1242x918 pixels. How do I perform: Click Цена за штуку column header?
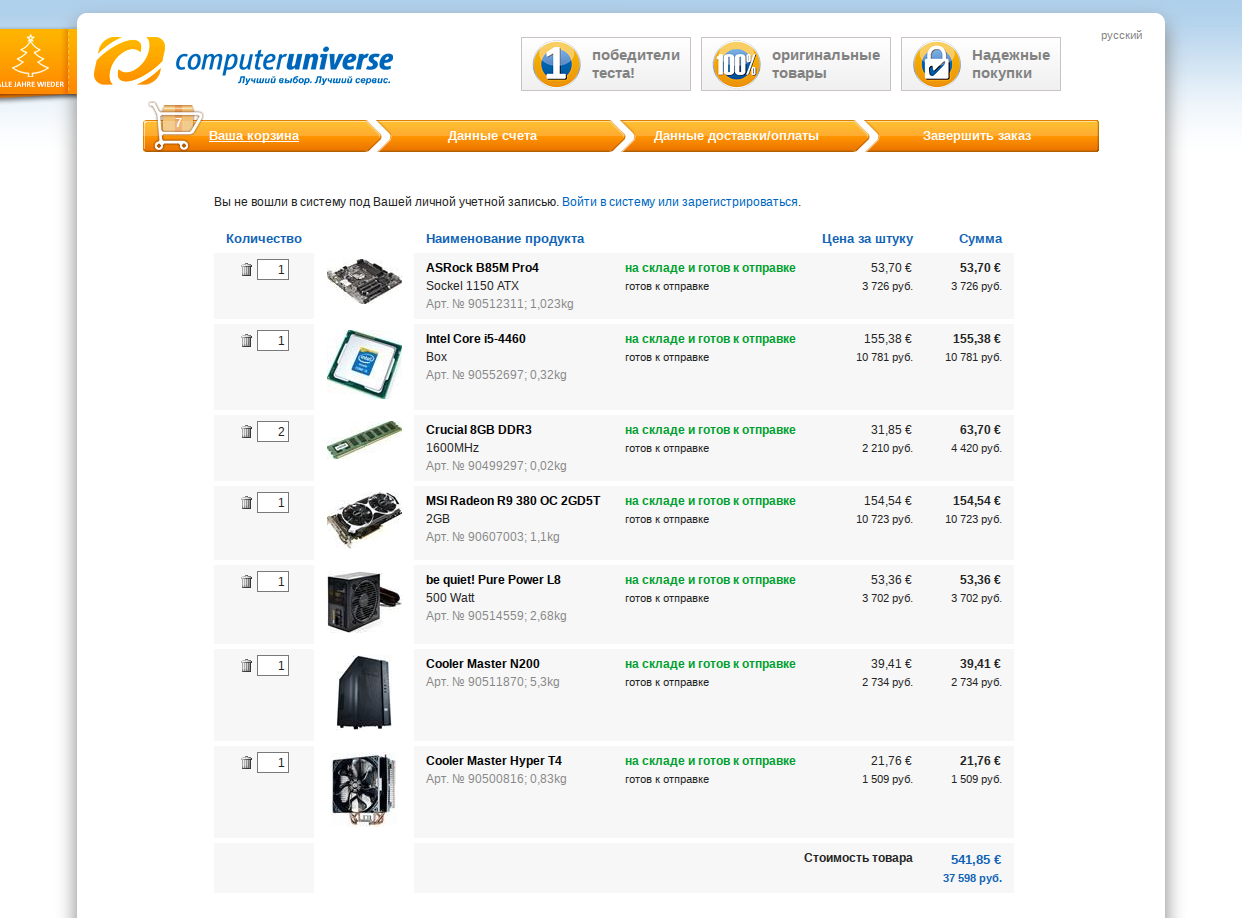(867, 239)
